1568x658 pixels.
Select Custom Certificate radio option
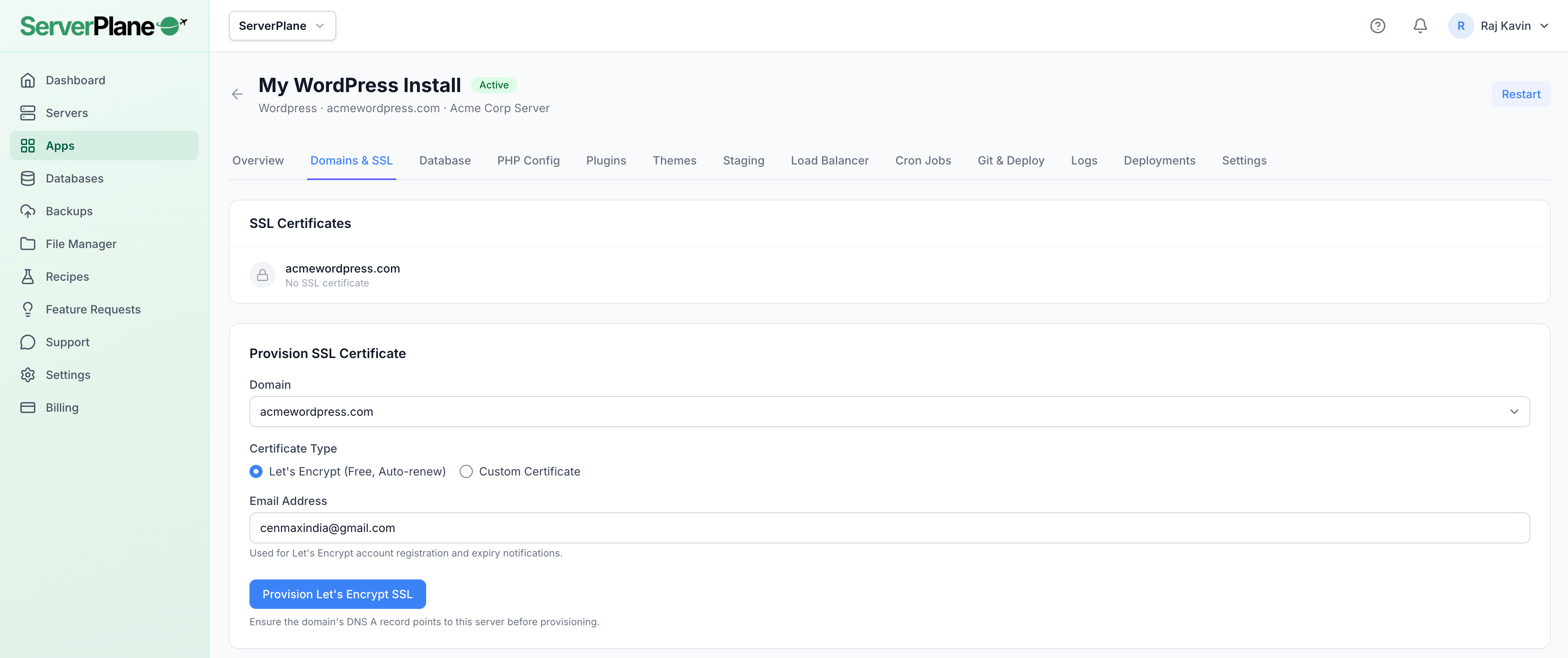coord(466,471)
